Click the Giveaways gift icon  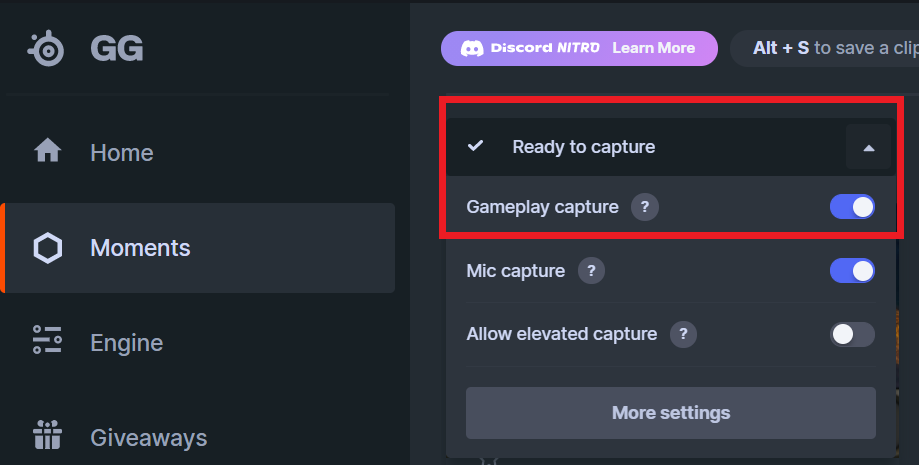click(47, 436)
